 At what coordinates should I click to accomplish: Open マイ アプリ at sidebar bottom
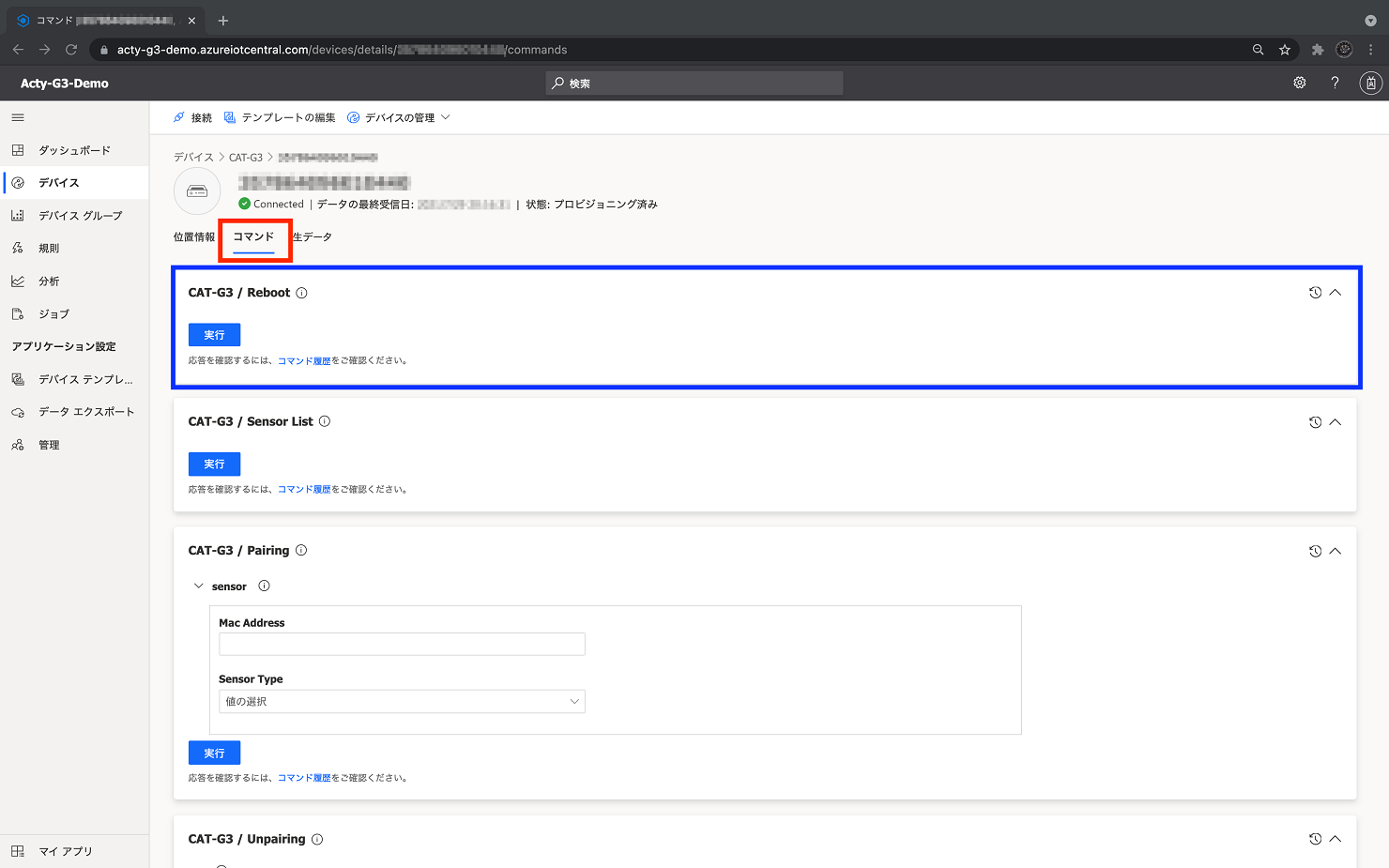pyautogui.click(x=74, y=851)
